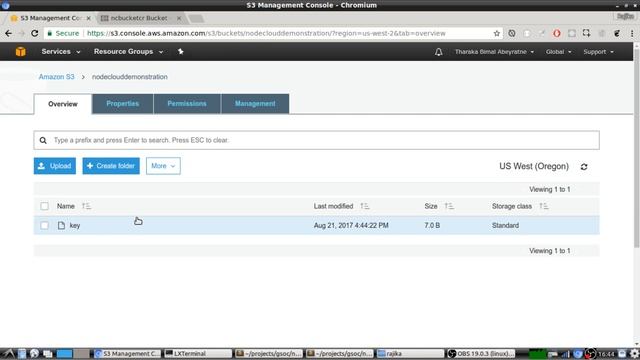Reload the page with the browser reload icon
The width and height of the screenshot is (640, 360).
tap(35, 33)
